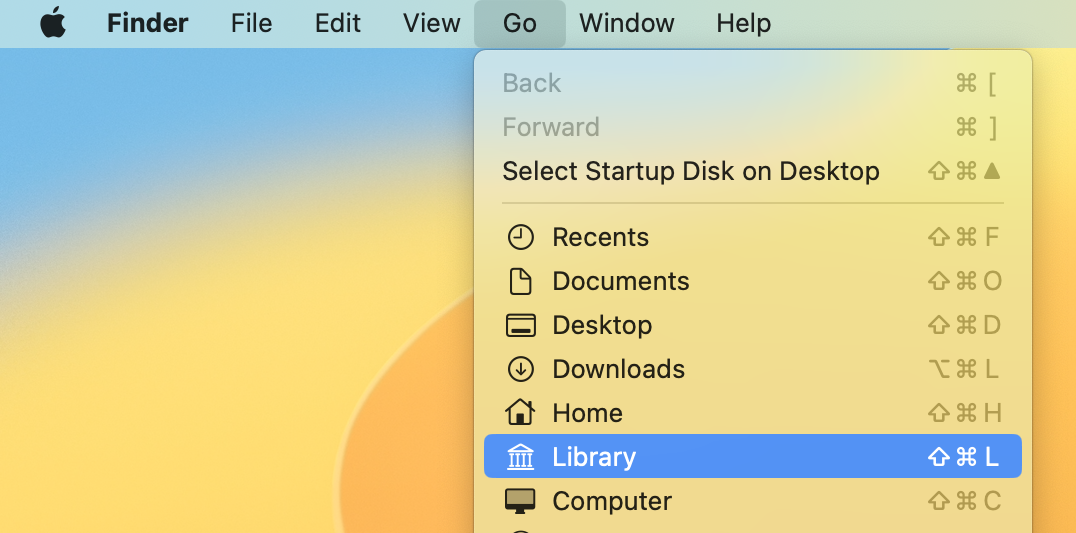Viewport: 1076px width, 533px height.
Task: Close the open Go menu
Action: pos(520,23)
